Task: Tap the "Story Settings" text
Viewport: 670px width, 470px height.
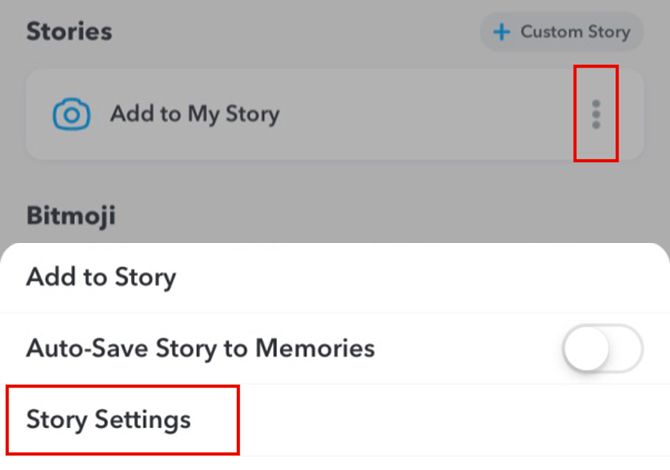Action: (x=109, y=419)
